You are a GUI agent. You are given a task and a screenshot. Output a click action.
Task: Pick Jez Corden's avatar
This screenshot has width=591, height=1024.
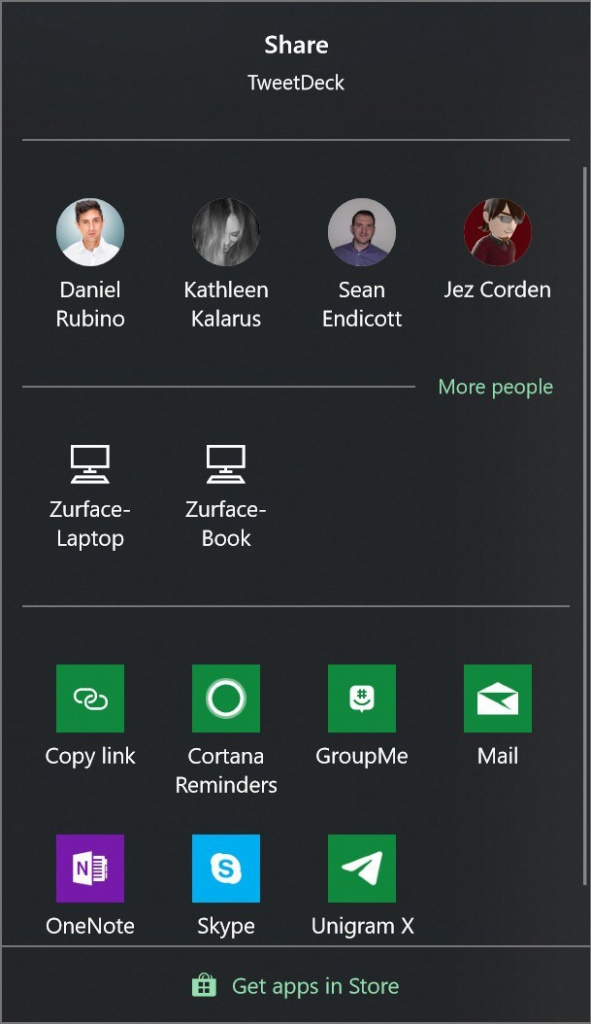coord(498,232)
